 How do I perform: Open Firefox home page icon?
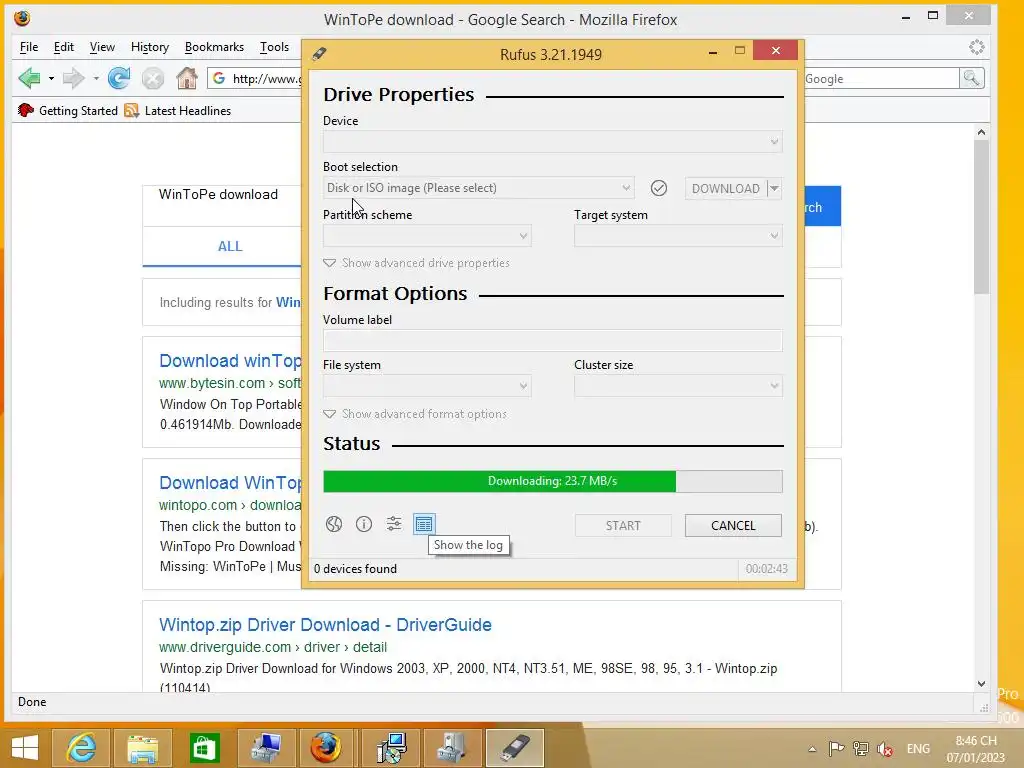pyautogui.click(x=187, y=78)
